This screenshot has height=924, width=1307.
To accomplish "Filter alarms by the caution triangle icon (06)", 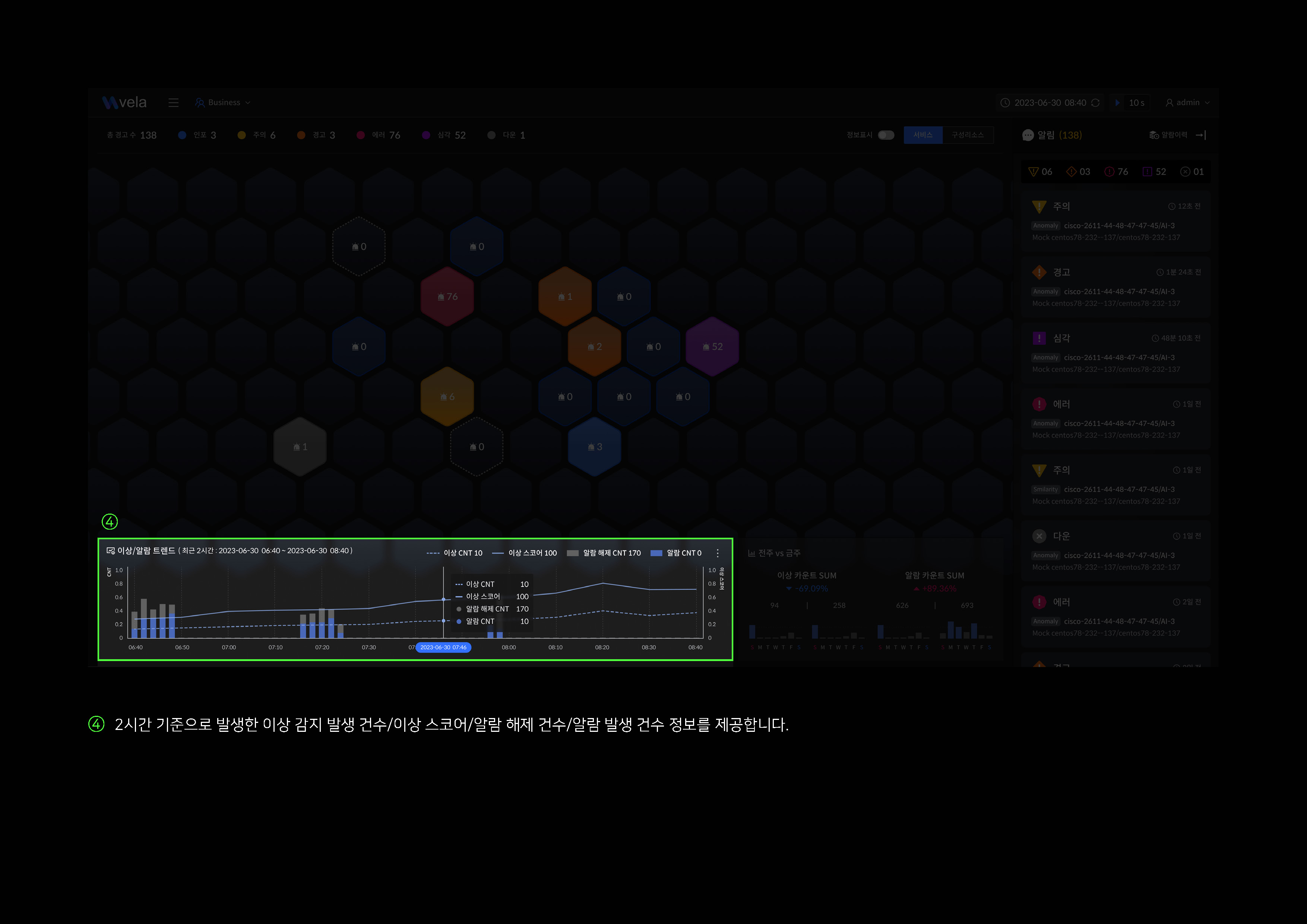I will 1034,172.
